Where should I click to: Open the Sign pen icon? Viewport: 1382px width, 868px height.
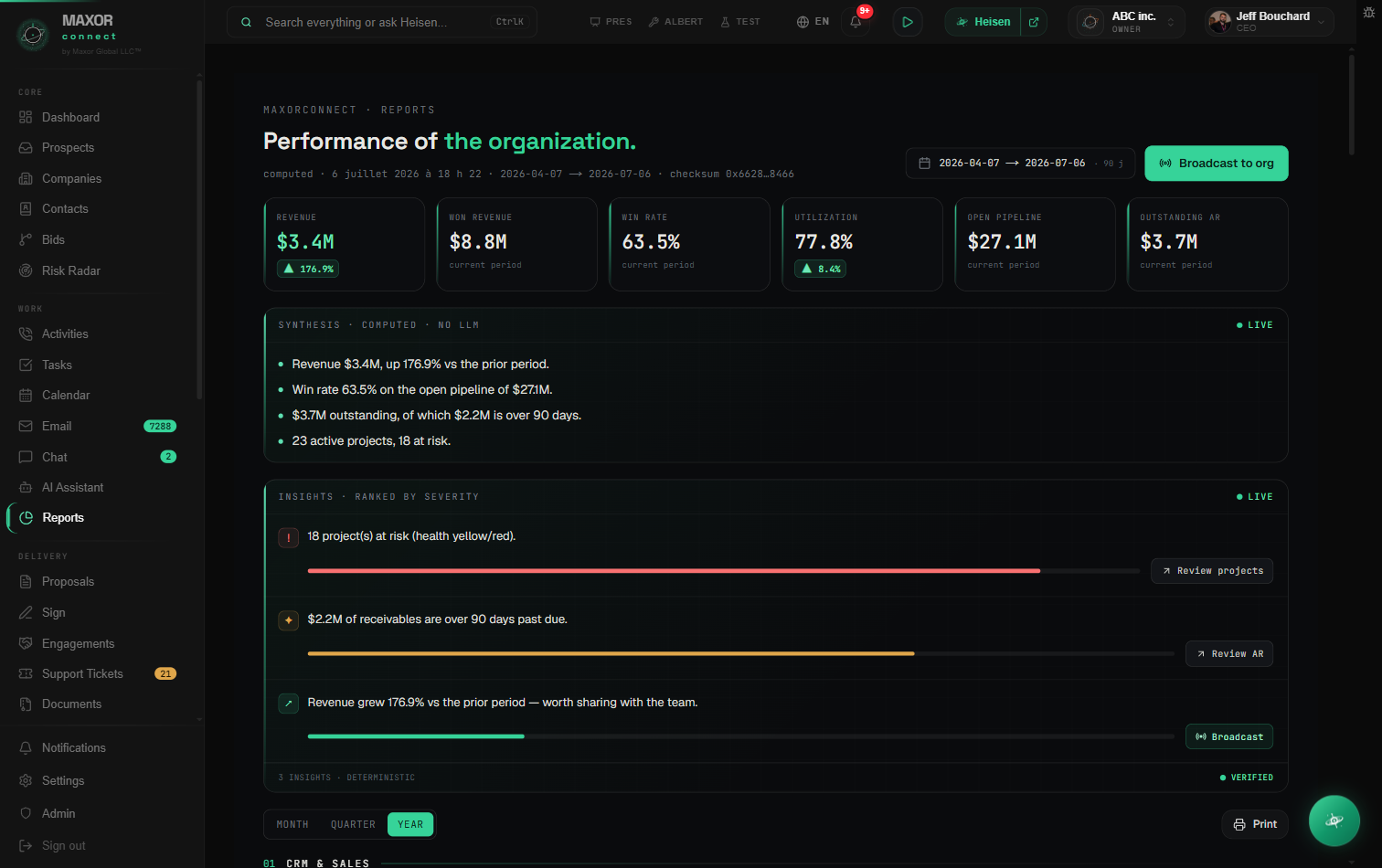[26, 612]
